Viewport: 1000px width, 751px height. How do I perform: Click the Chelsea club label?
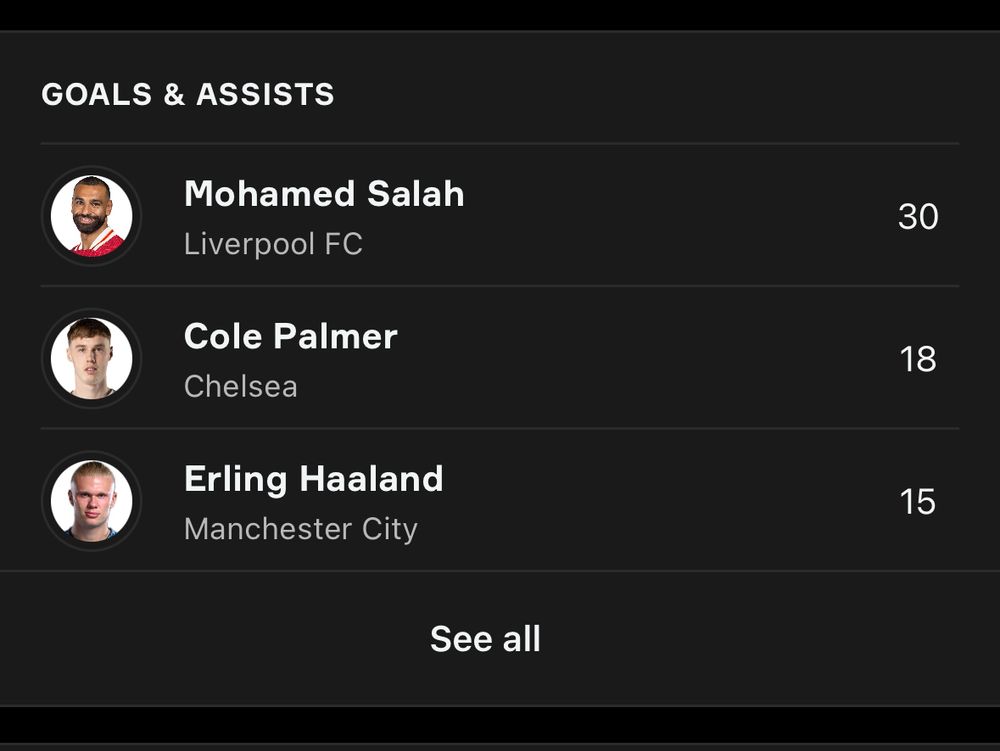tap(241, 387)
